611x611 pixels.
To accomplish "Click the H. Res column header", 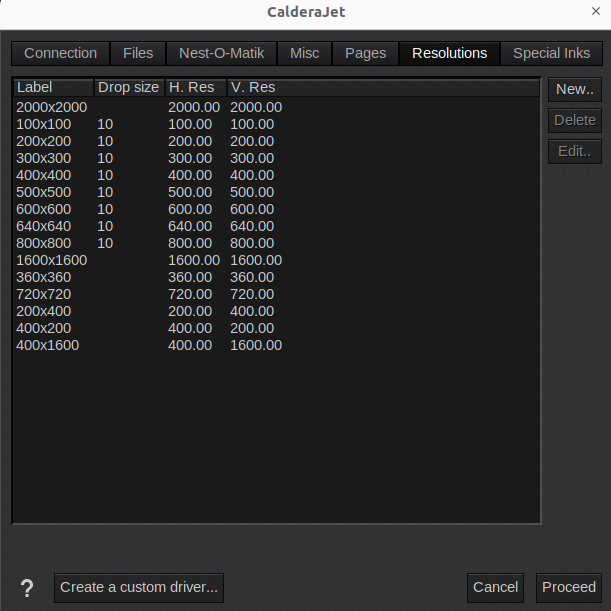I will pos(195,88).
